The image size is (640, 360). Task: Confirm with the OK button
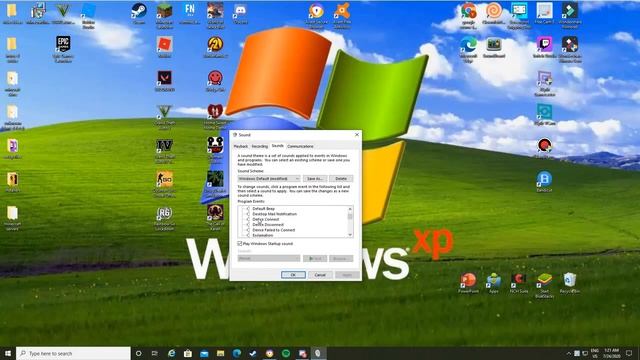pyautogui.click(x=293, y=275)
